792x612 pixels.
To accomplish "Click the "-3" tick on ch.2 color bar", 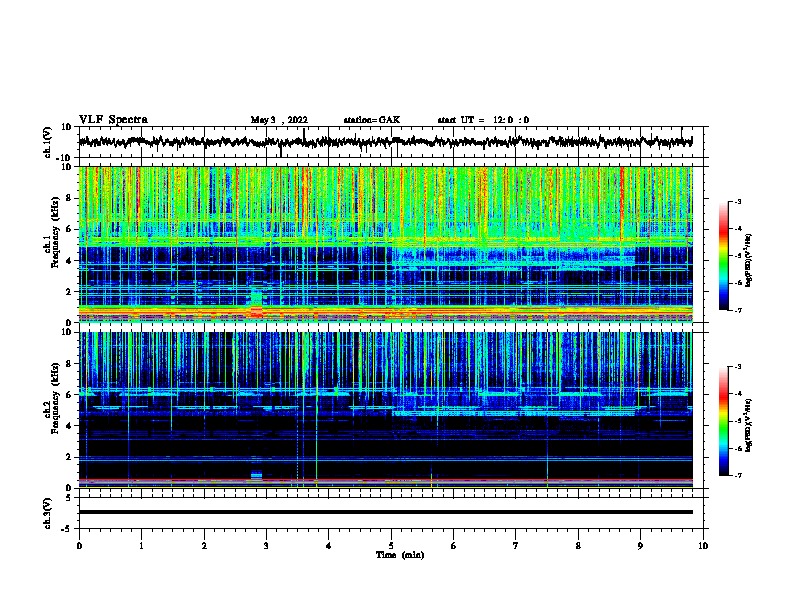I will coord(738,367).
